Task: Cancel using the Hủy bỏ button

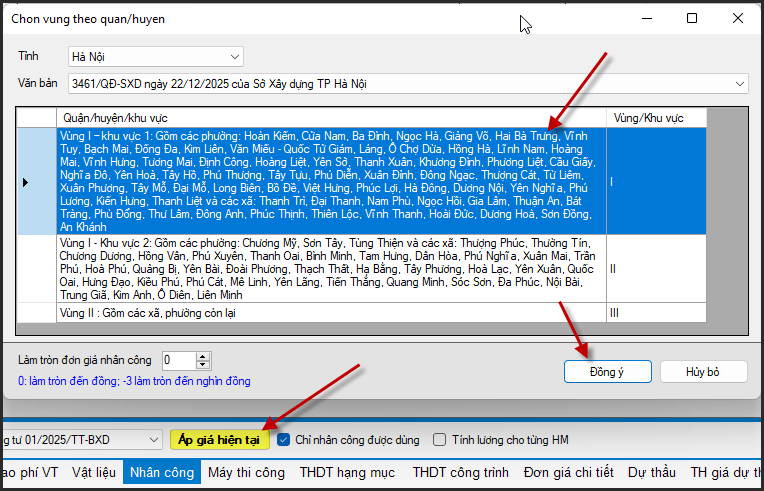Action: pyautogui.click(x=703, y=371)
